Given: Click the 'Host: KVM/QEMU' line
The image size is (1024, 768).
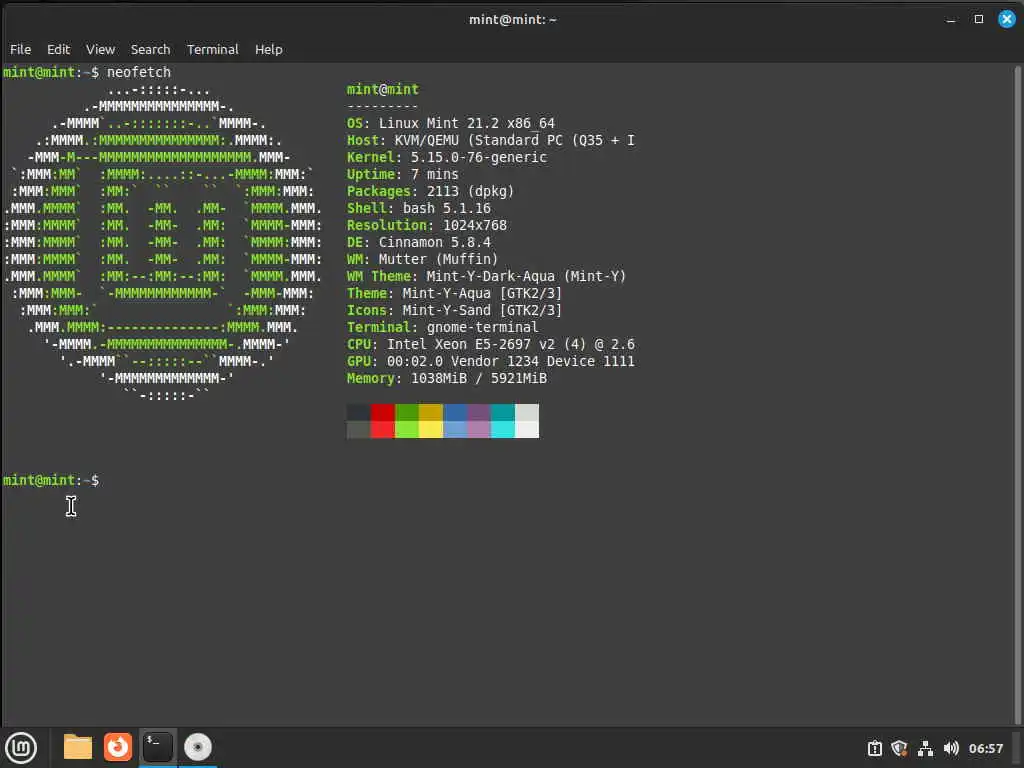Looking at the screenshot, I should 490,140.
